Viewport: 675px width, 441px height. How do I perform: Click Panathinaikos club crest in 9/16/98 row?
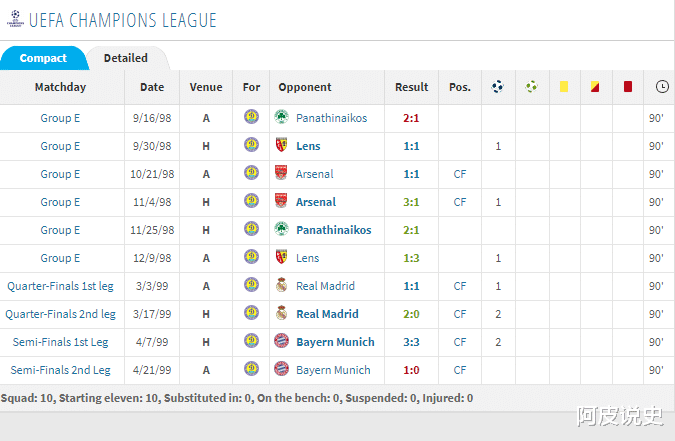[281, 118]
